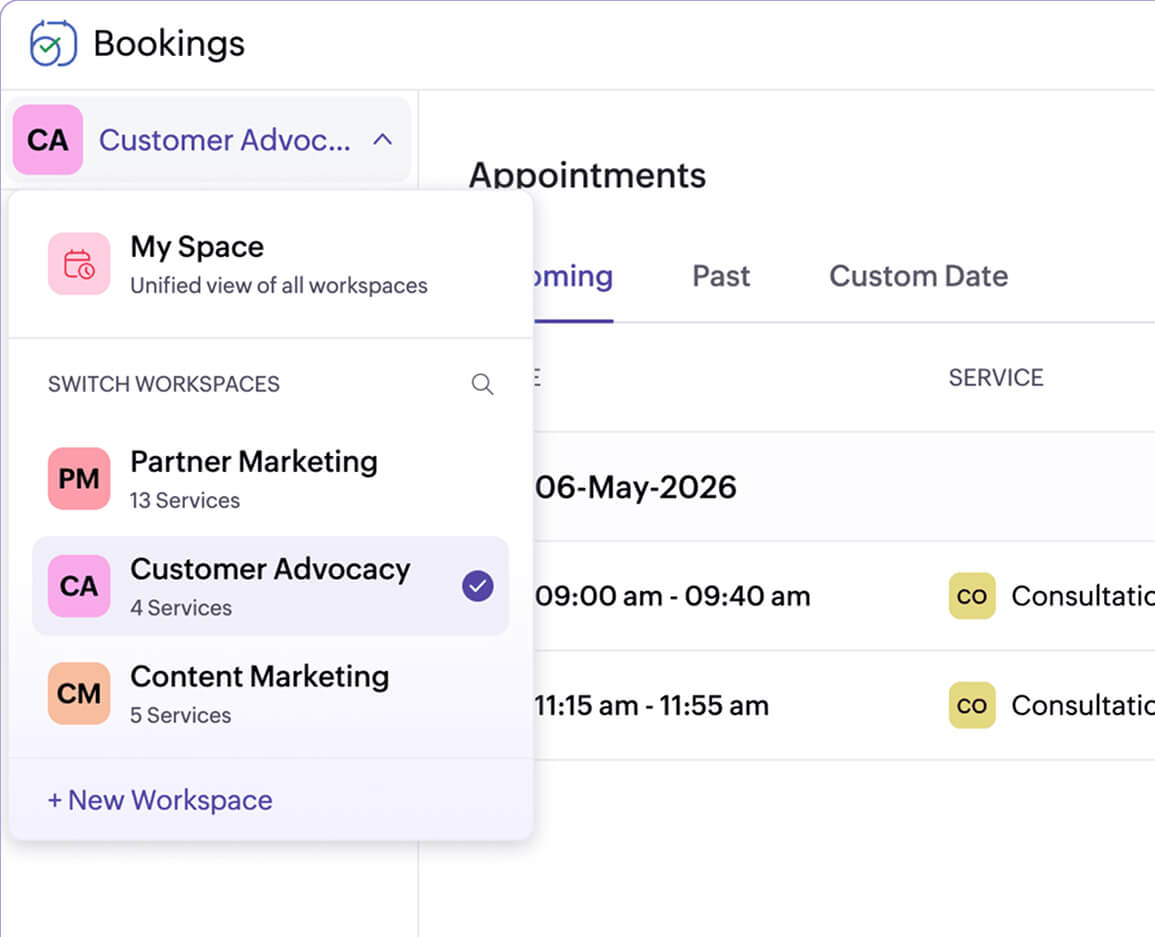Collapse the Customer Advoc... workspace dropdown
The width and height of the screenshot is (1155, 937).
pos(208,140)
